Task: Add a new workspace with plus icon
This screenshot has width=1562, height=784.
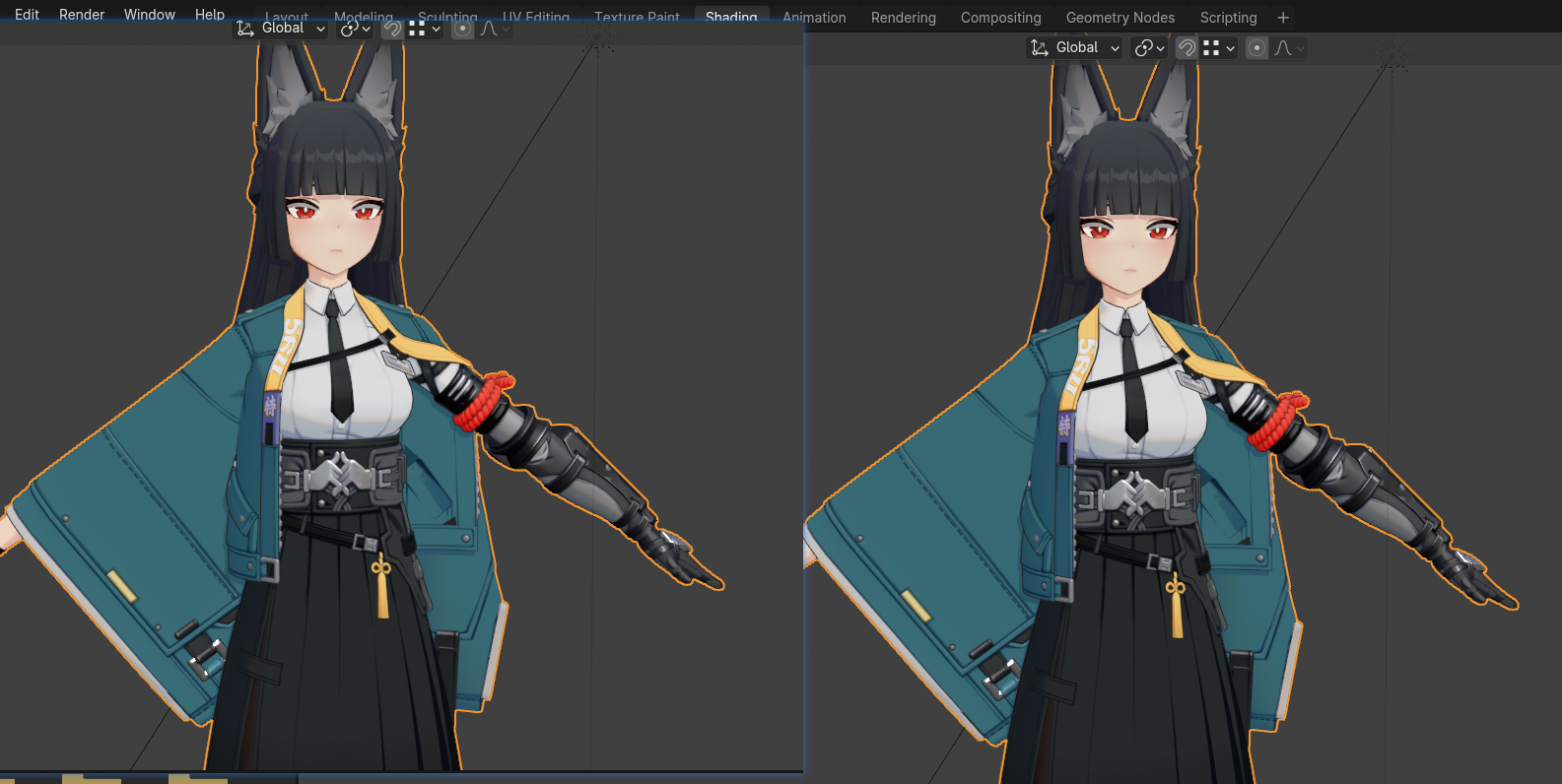Action: click(1283, 18)
